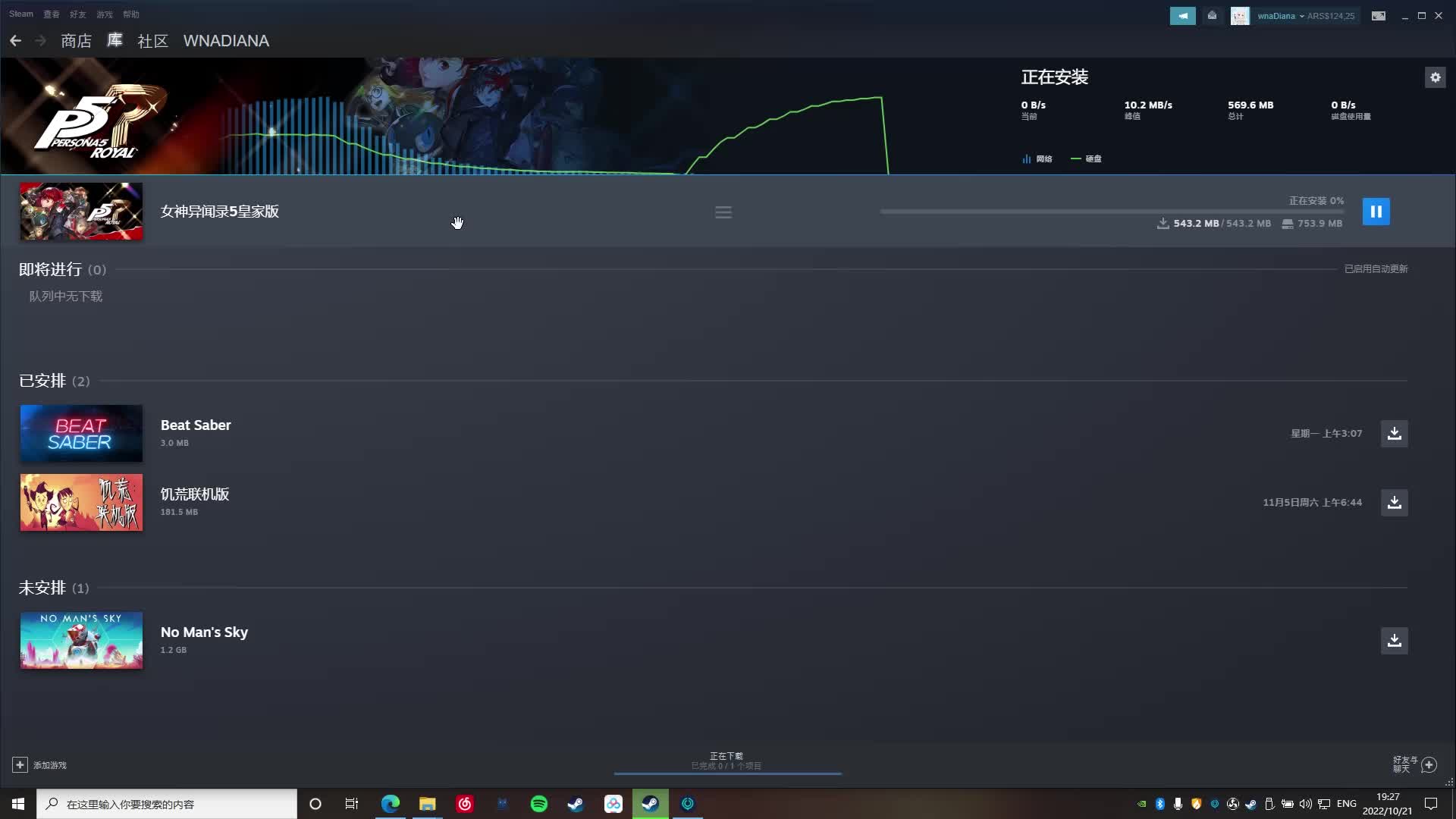Click the Bluetooth tray icon

(1159, 804)
